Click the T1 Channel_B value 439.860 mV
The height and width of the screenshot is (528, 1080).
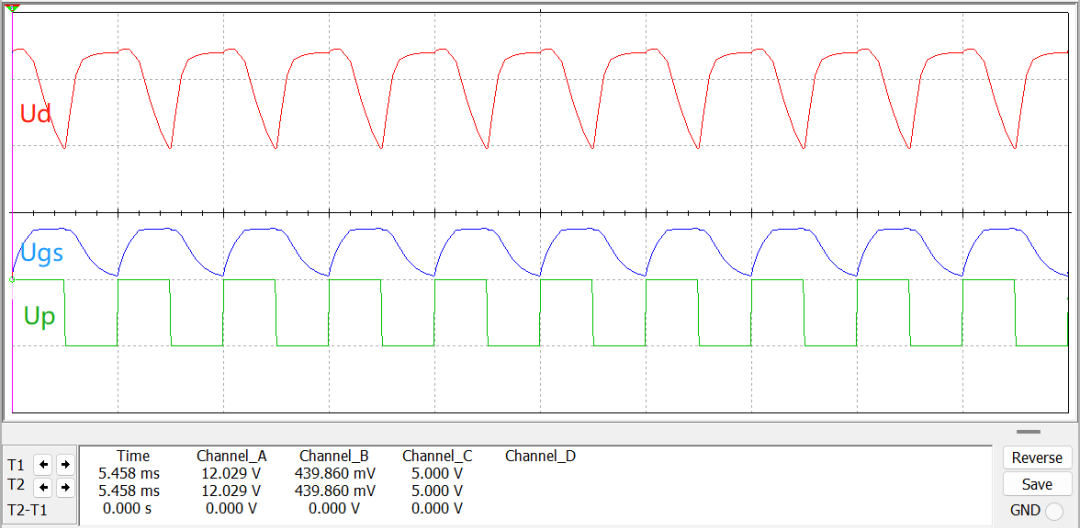coord(335,473)
